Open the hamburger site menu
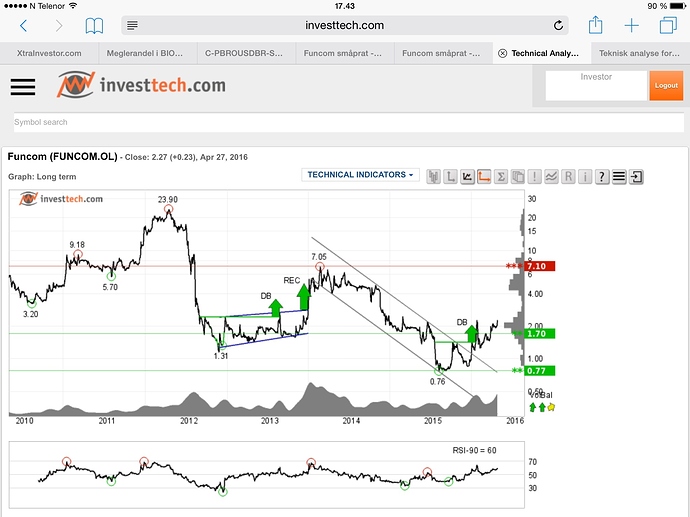Image resolution: width=690 pixels, height=517 pixels. (x=23, y=87)
